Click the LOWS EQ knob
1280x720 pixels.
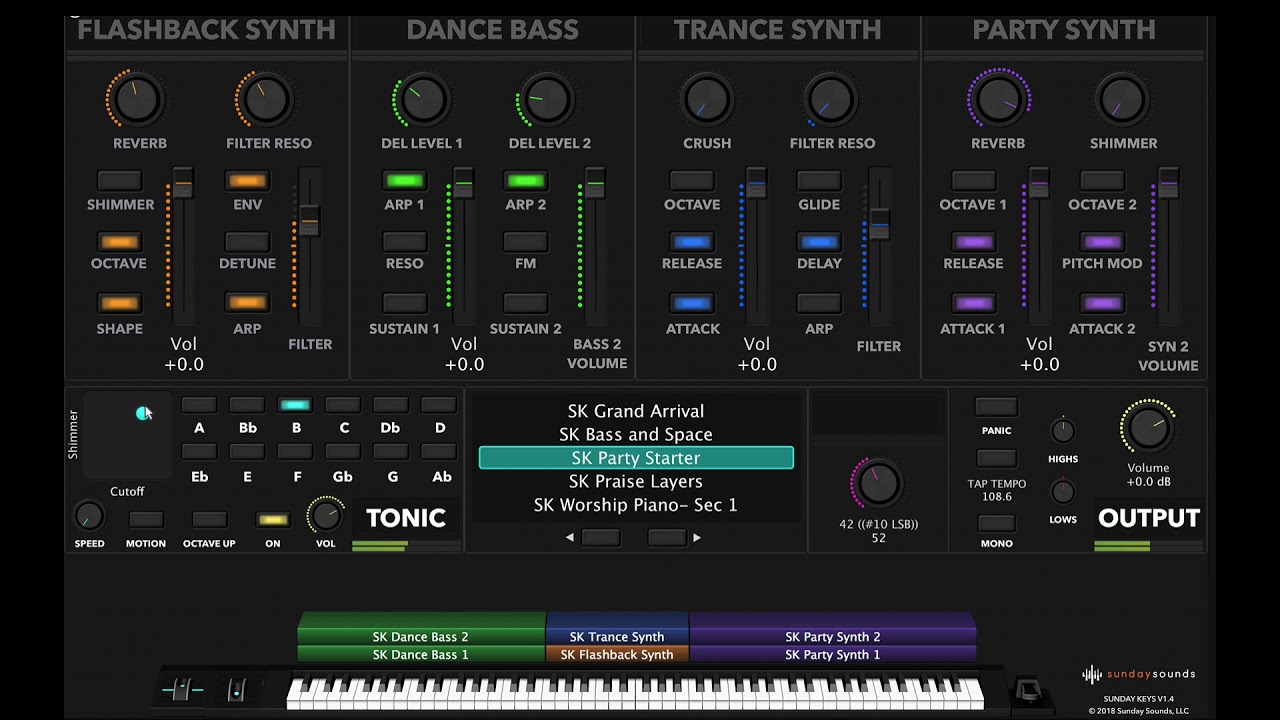click(x=1063, y=492)
